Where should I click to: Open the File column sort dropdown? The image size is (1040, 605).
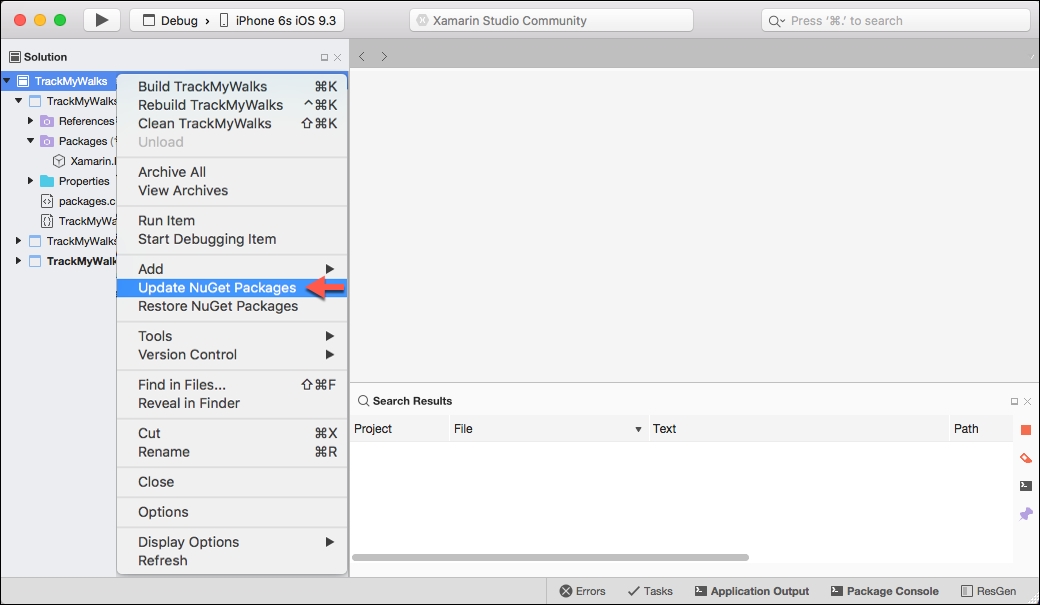(638, 429)
